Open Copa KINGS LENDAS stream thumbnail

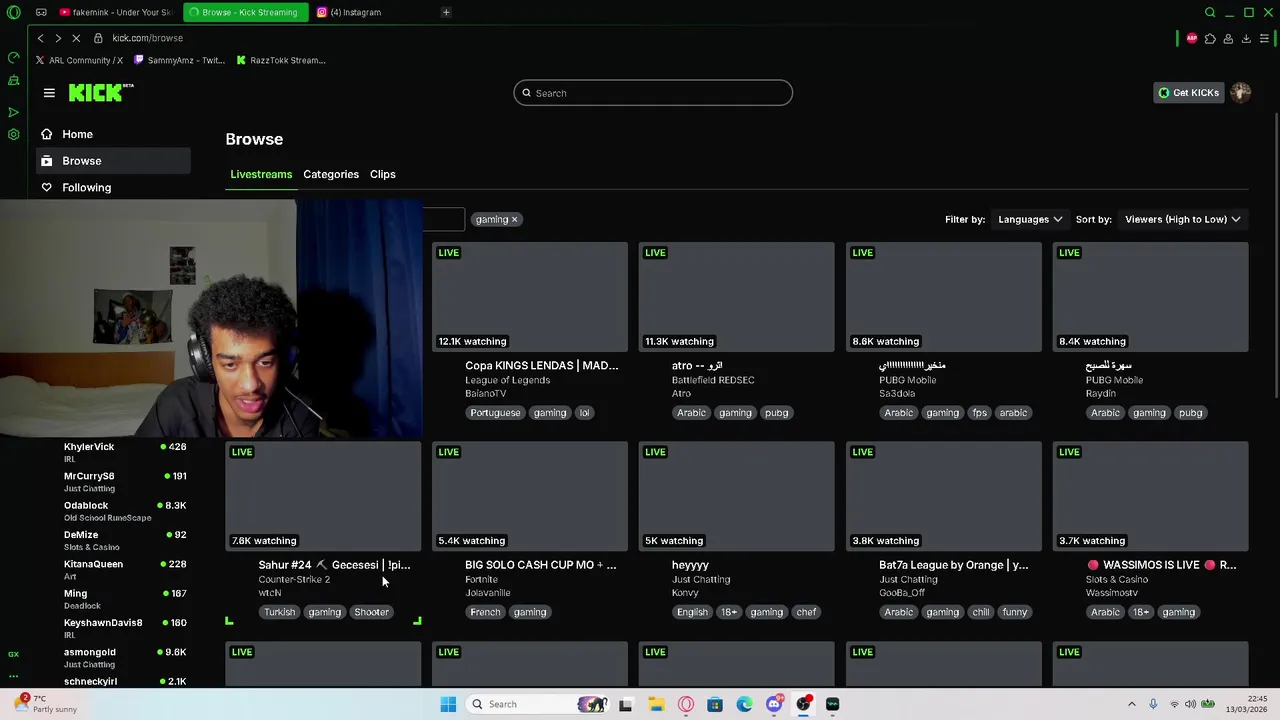pyautogui.click(x=530, y=296)
